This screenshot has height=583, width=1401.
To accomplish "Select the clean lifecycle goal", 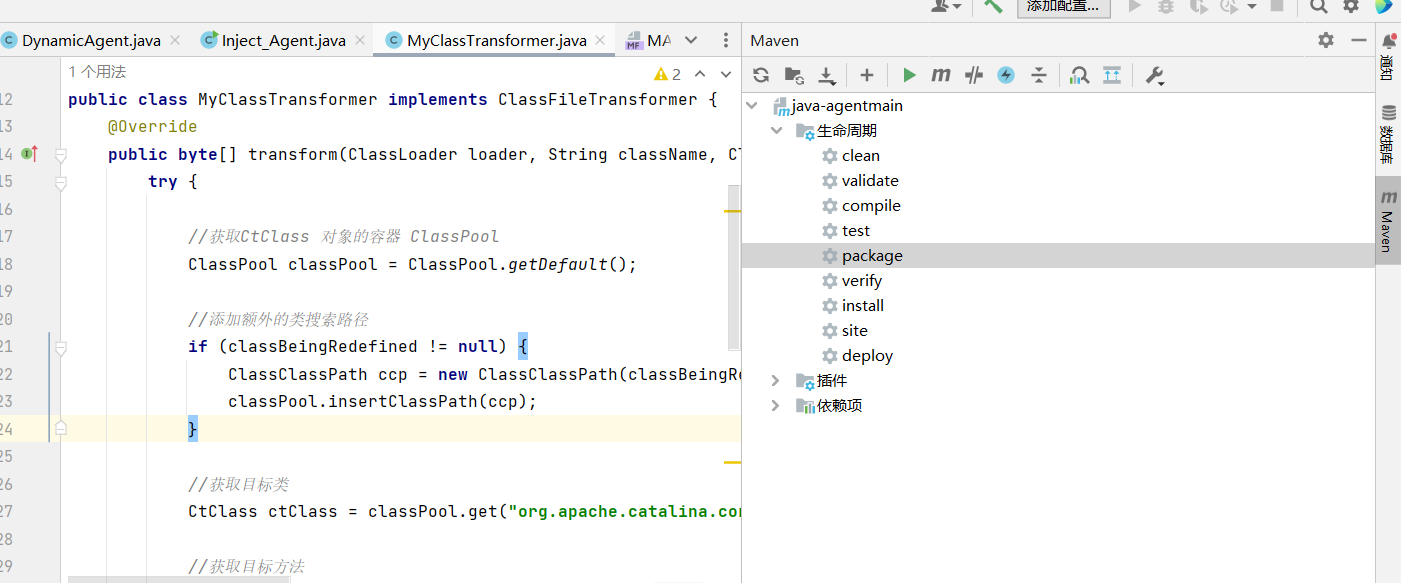I will click(860, 156).
